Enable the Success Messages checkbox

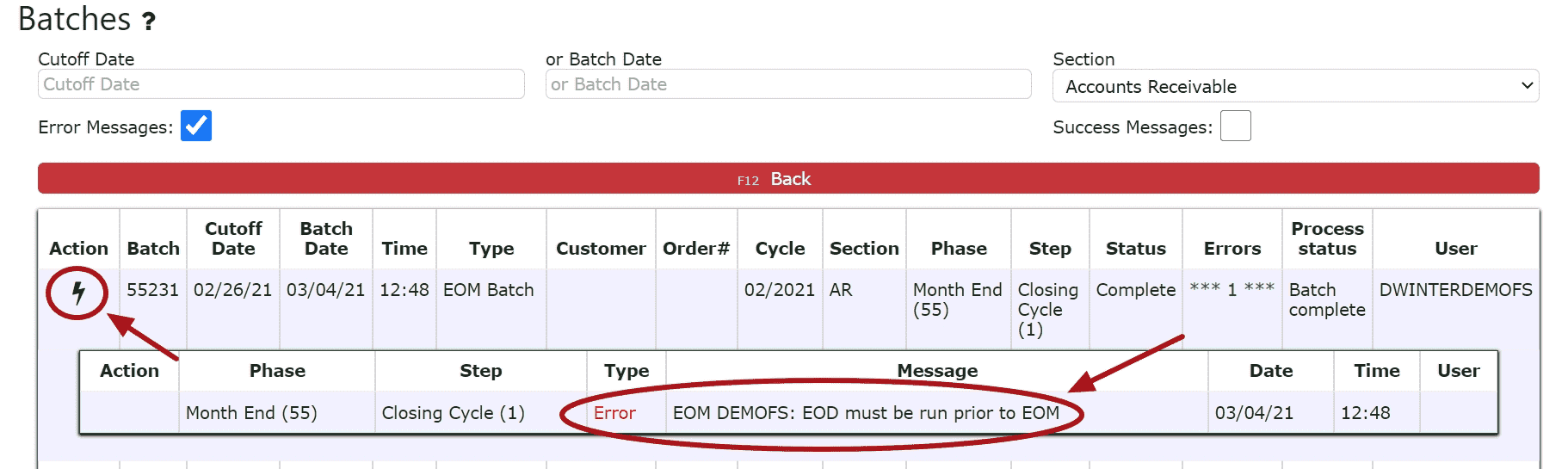[x=1235, y=126]
